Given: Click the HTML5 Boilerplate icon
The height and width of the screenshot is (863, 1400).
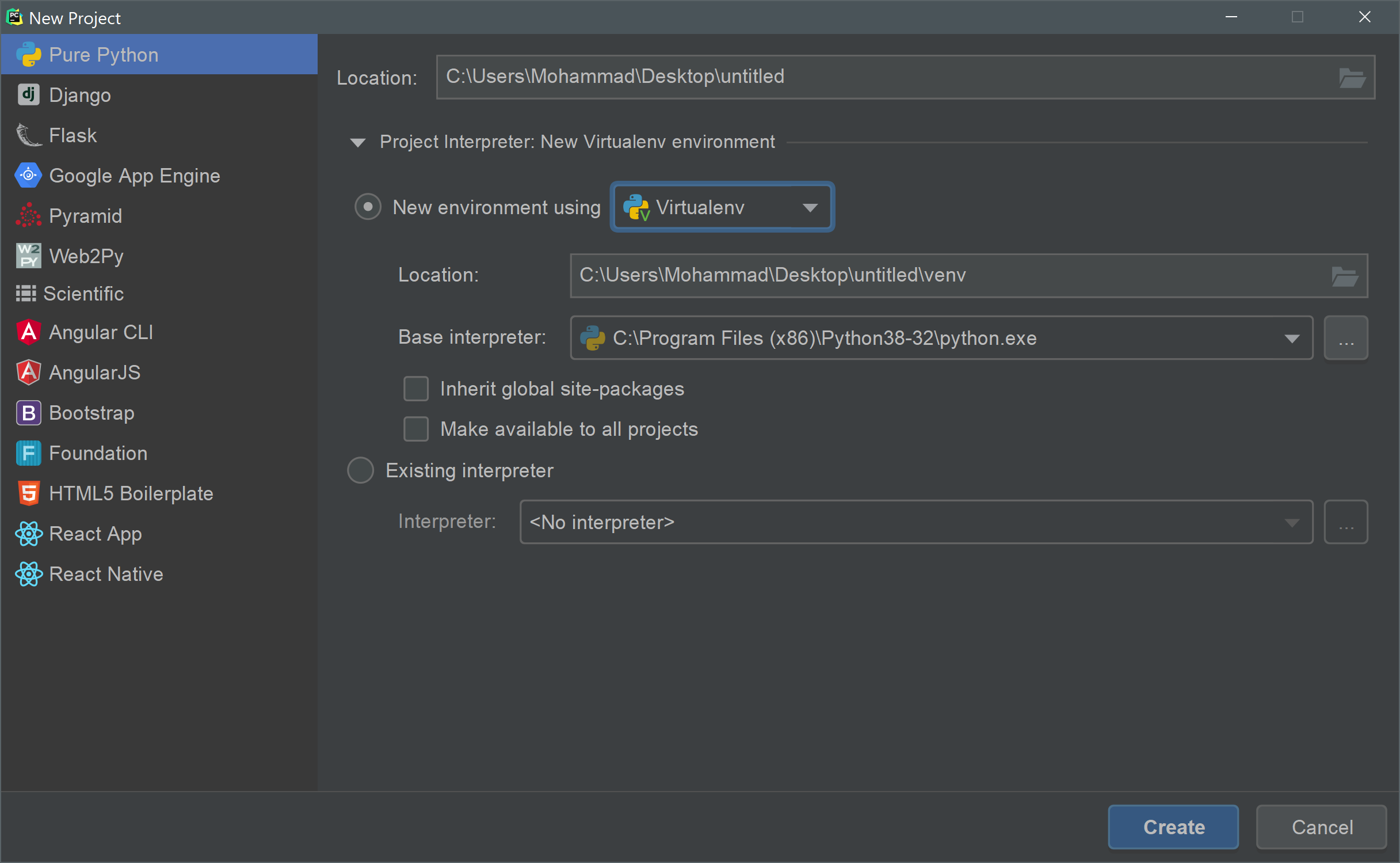Looking at the screenshot, I should point(28,493).
